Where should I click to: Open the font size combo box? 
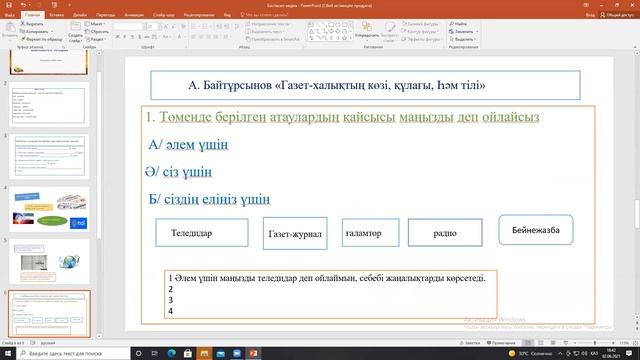[x=152, y=27]
